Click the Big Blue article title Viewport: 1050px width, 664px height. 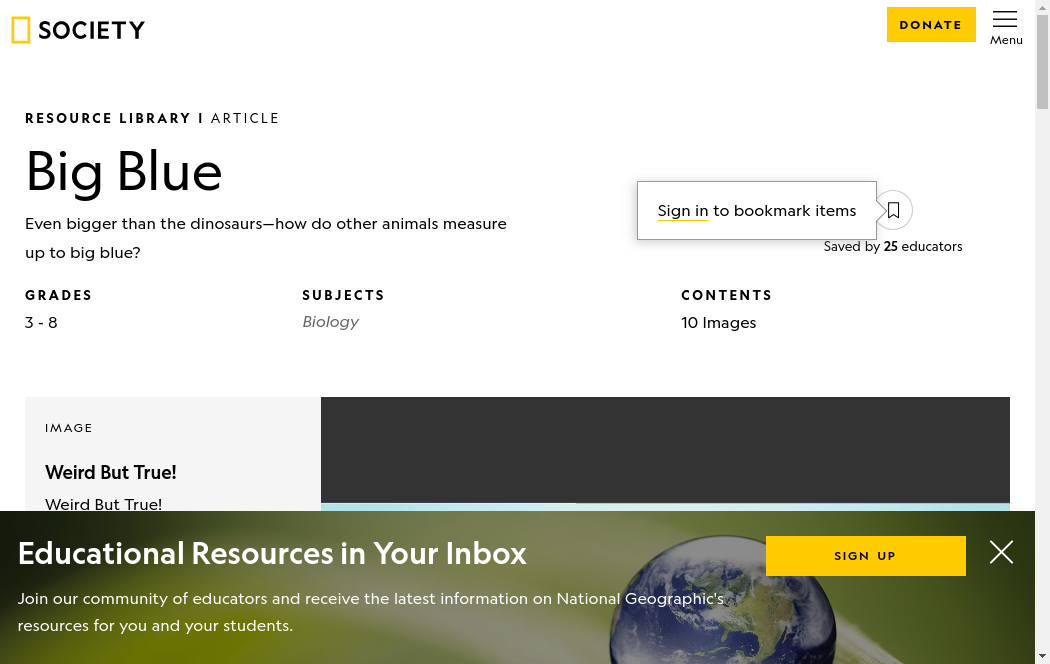tap(124, 171)
